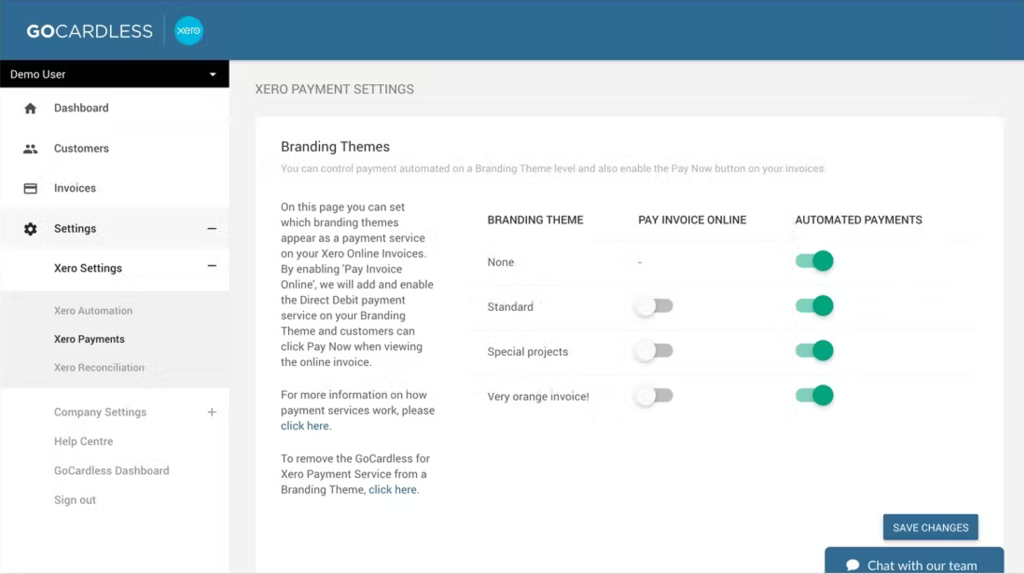The width and height of the screenshot is (1024, 574).
Task: Select Xero Automation submenu item
Action: [93, 311]
